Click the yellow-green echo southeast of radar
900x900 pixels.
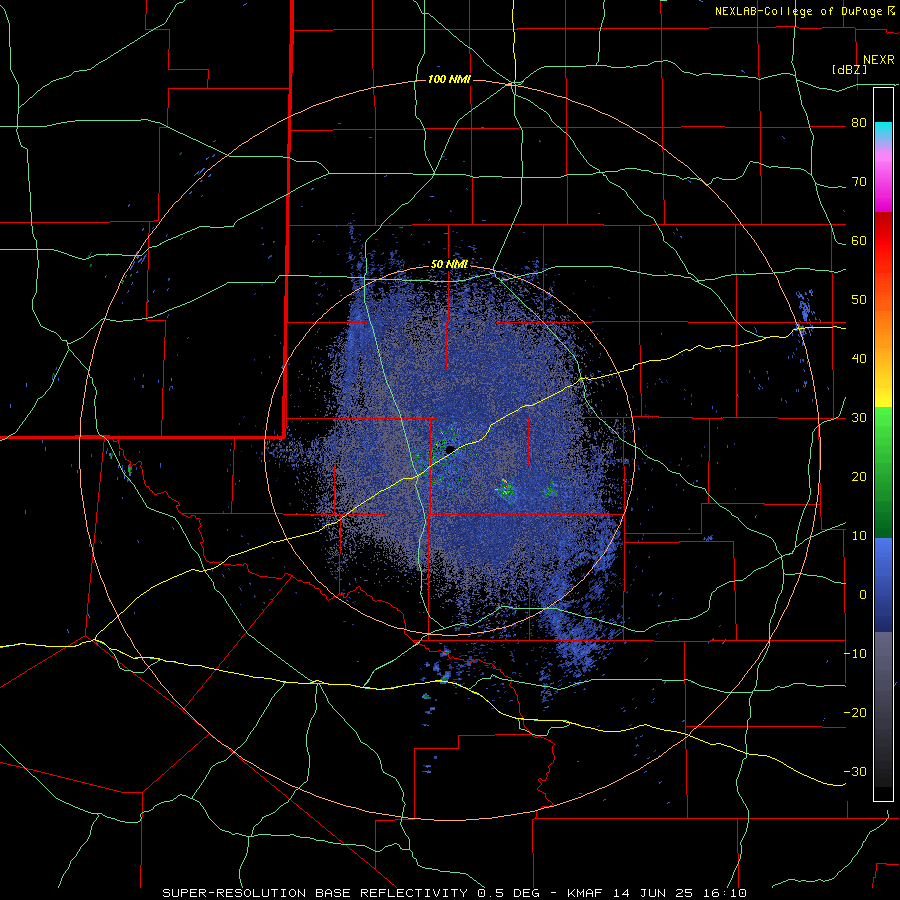506,488
